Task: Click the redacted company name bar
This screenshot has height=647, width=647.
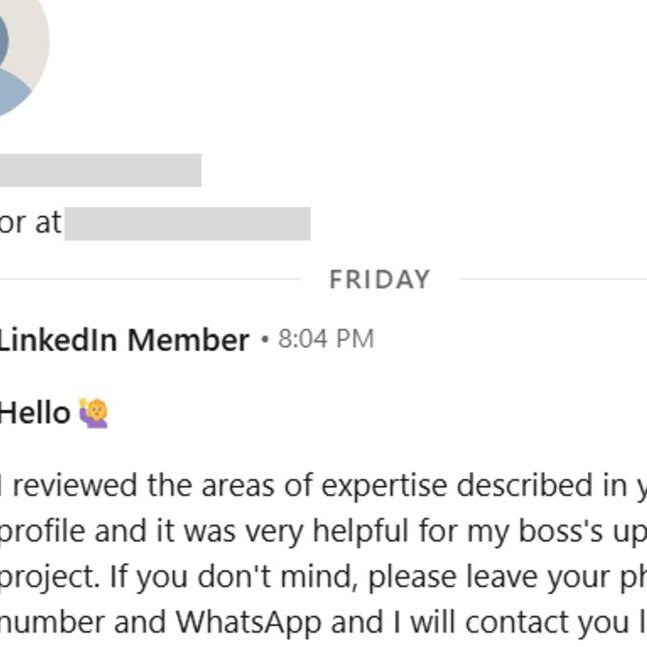Action: [x=187, y=223]
